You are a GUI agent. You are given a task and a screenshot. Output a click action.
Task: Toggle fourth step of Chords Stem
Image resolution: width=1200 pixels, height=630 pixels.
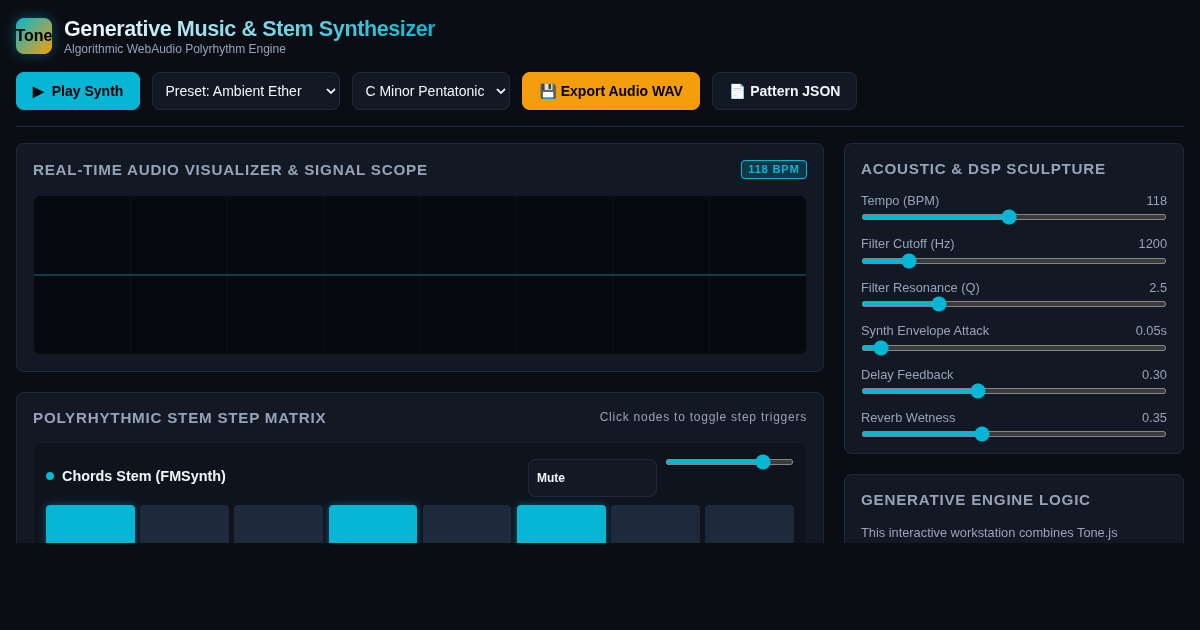click(373, 524)
